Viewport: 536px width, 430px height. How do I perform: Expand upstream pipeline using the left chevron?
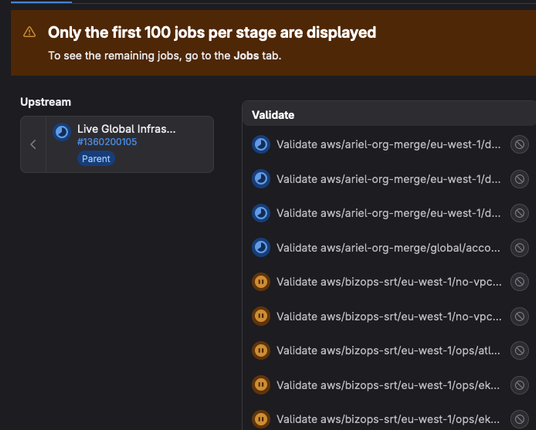tap(33, 145)
